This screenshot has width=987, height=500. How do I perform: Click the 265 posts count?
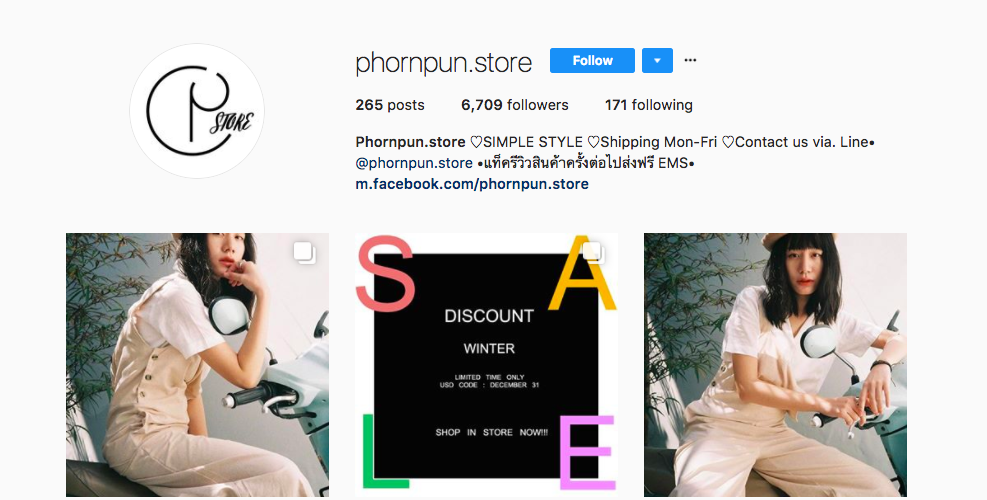(390, 105)
